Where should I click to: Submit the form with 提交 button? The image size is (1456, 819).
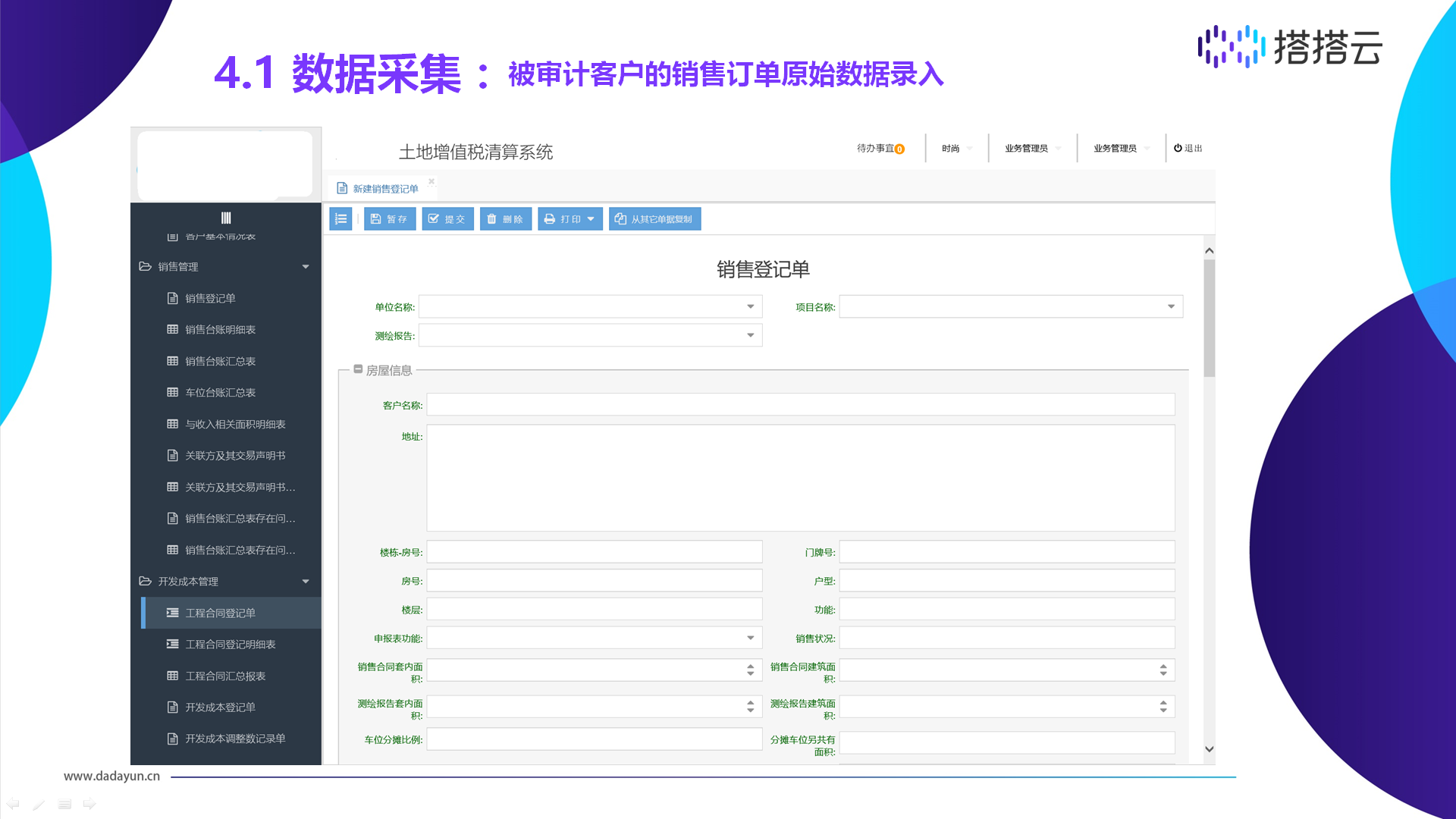click(448, 219)
